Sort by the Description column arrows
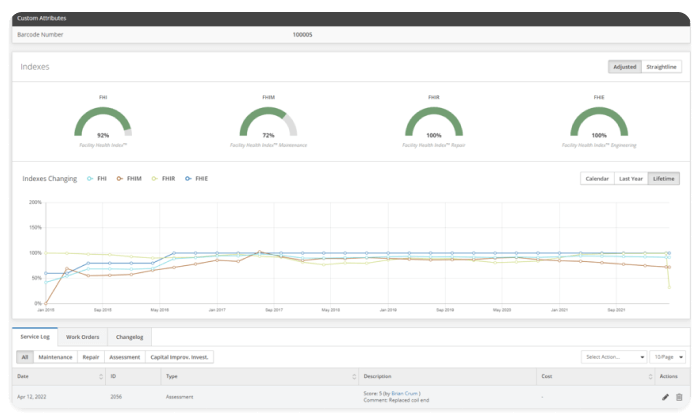Image resolution: width=700 pixels, height=420 pixels. [x=531, y=376]
